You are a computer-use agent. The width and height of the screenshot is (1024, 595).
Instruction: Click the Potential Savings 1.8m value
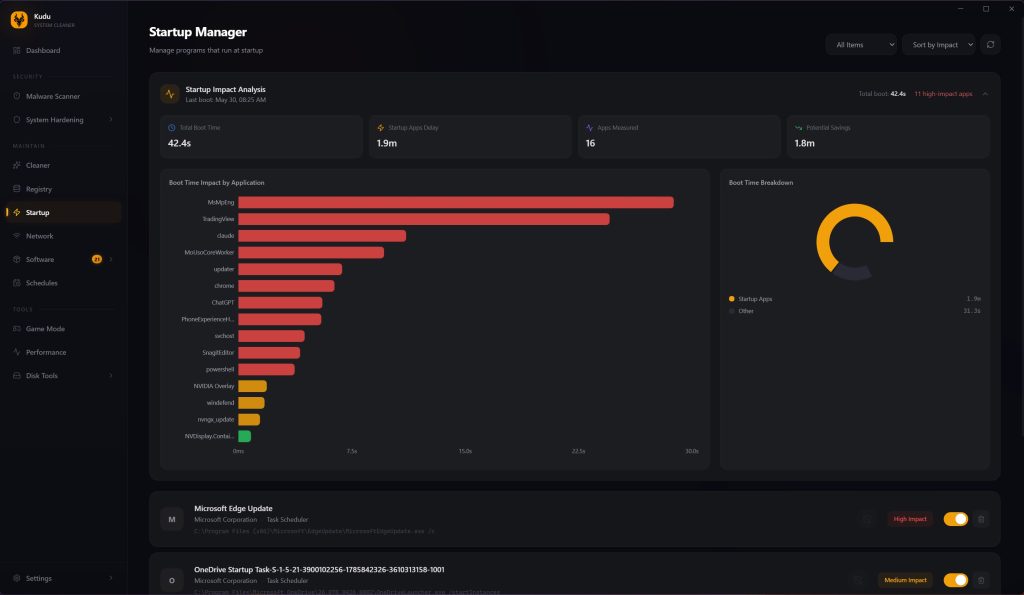click(805, 143)
